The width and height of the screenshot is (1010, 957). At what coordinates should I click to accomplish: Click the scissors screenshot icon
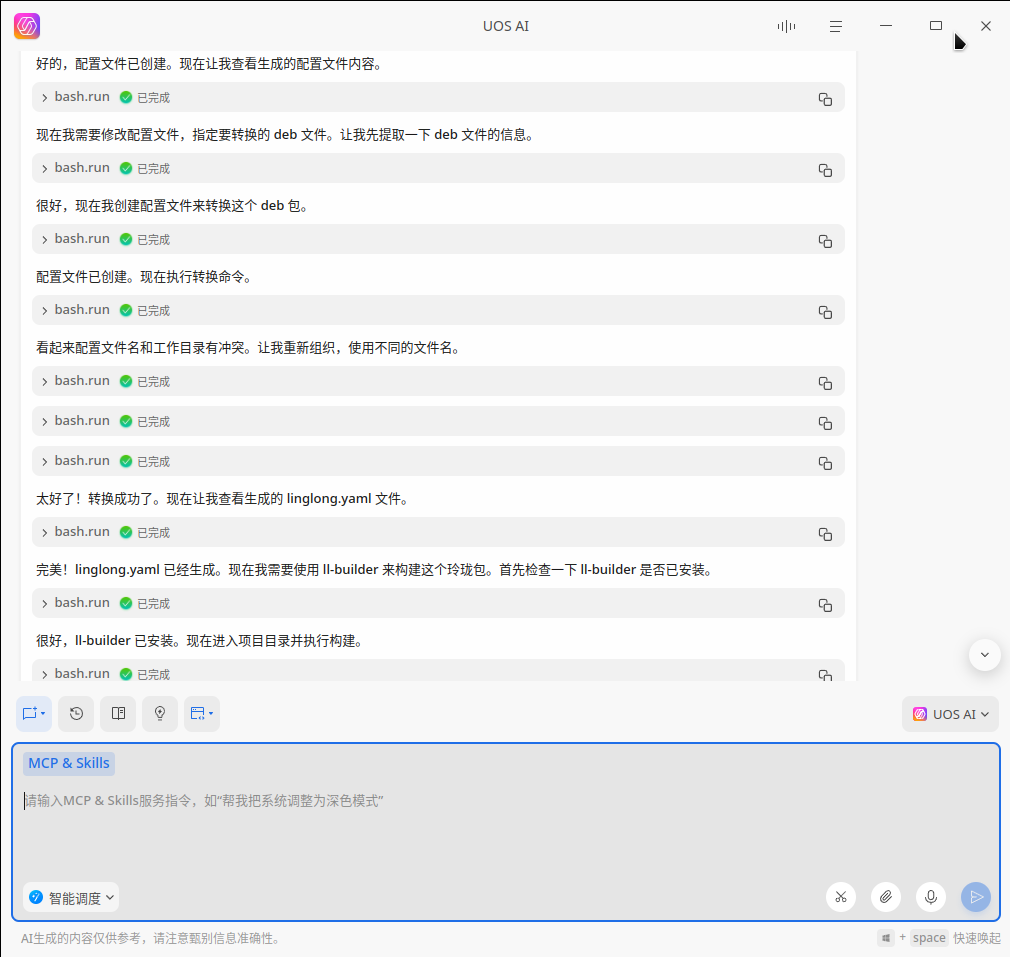(841, 897)
